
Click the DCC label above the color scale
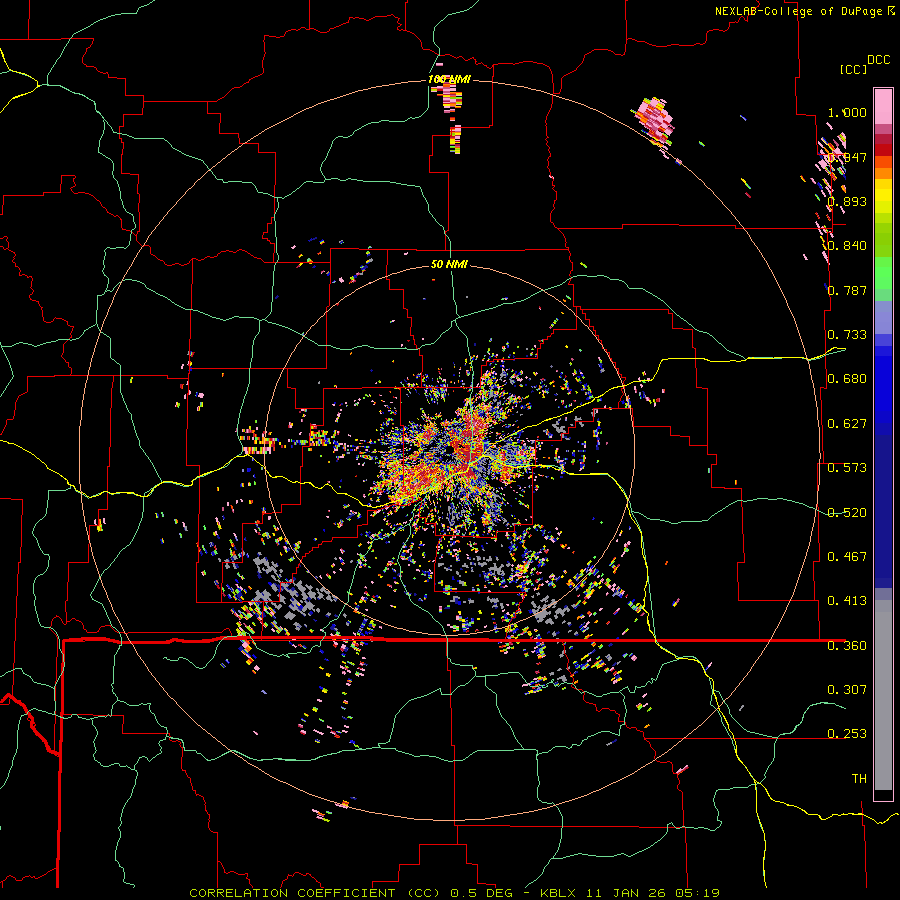pos(879,60)
